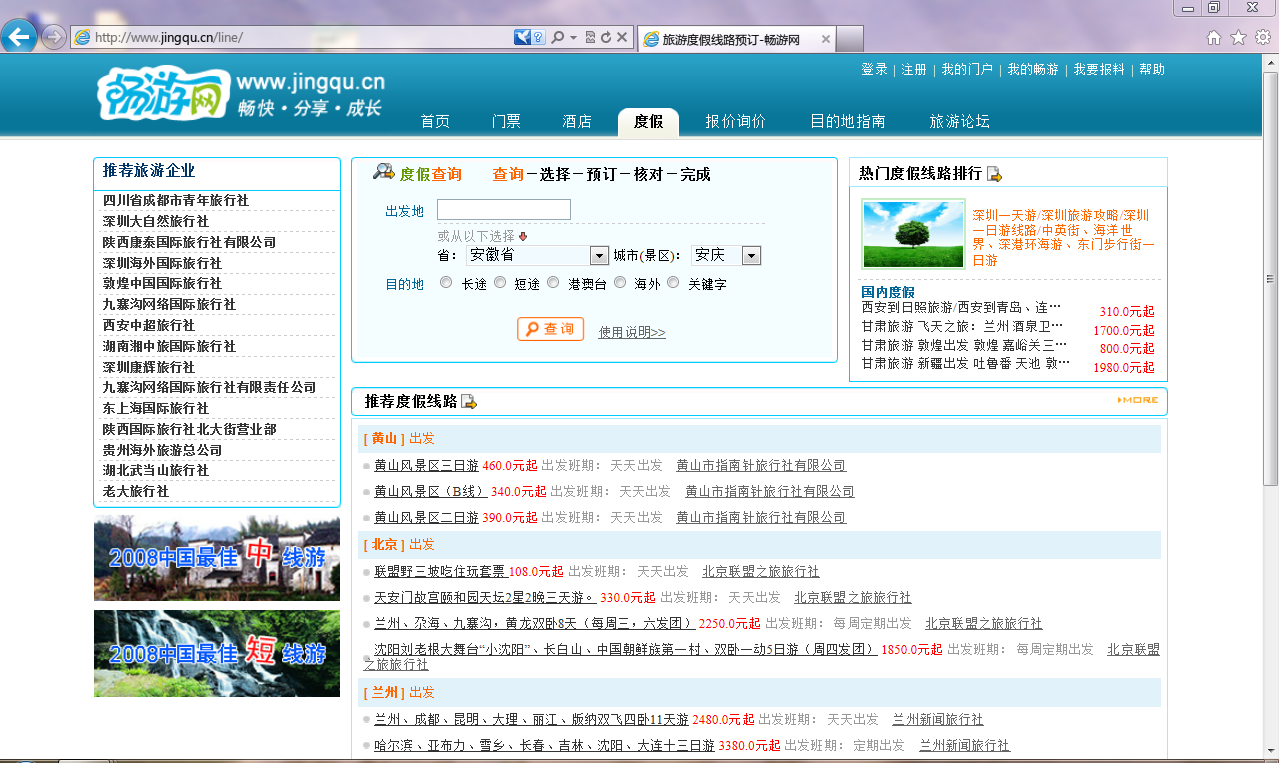
Task: Open a new tab next to current tab
Action: click(850, 39)
